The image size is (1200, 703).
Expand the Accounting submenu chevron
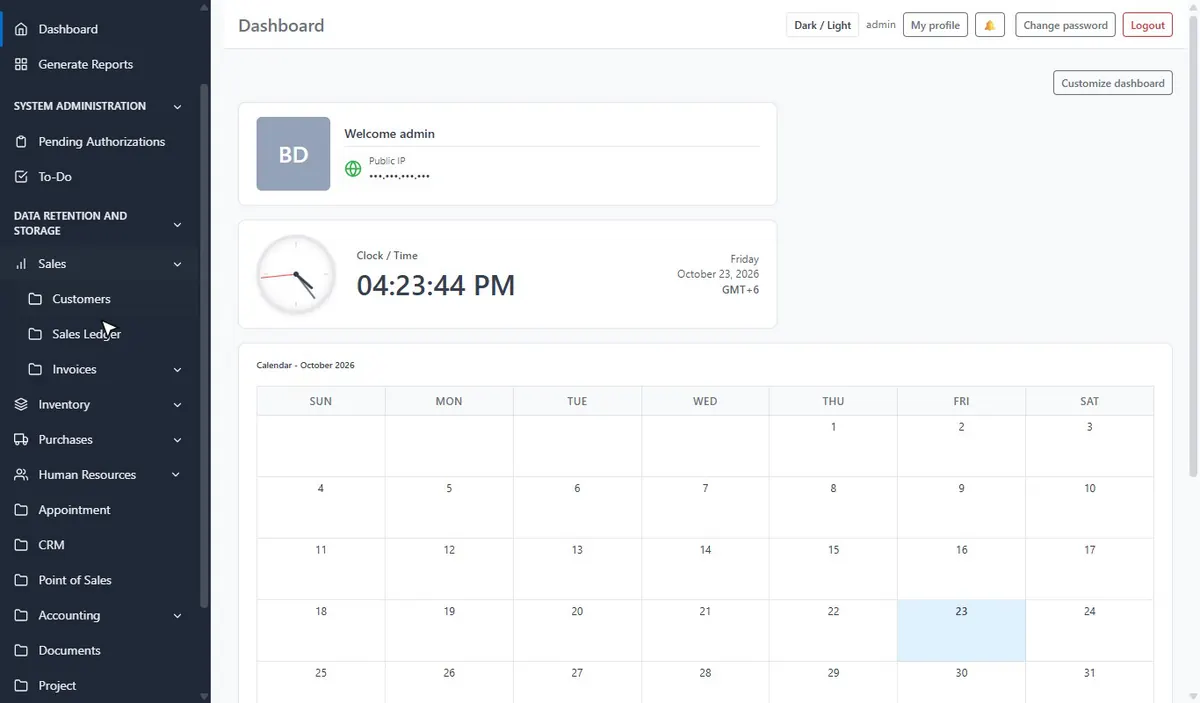click(x=177, y=616)
